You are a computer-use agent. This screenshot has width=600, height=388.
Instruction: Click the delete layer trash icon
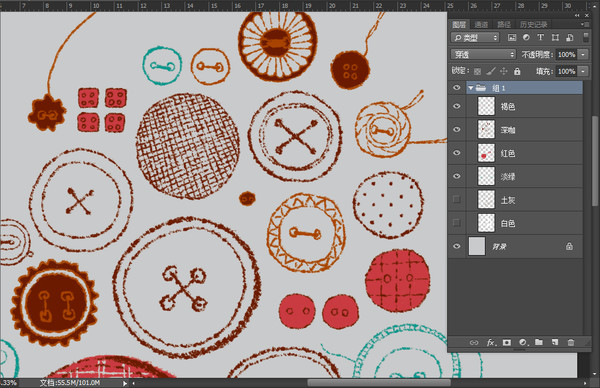pyautogui.click(x=571, y=342)
